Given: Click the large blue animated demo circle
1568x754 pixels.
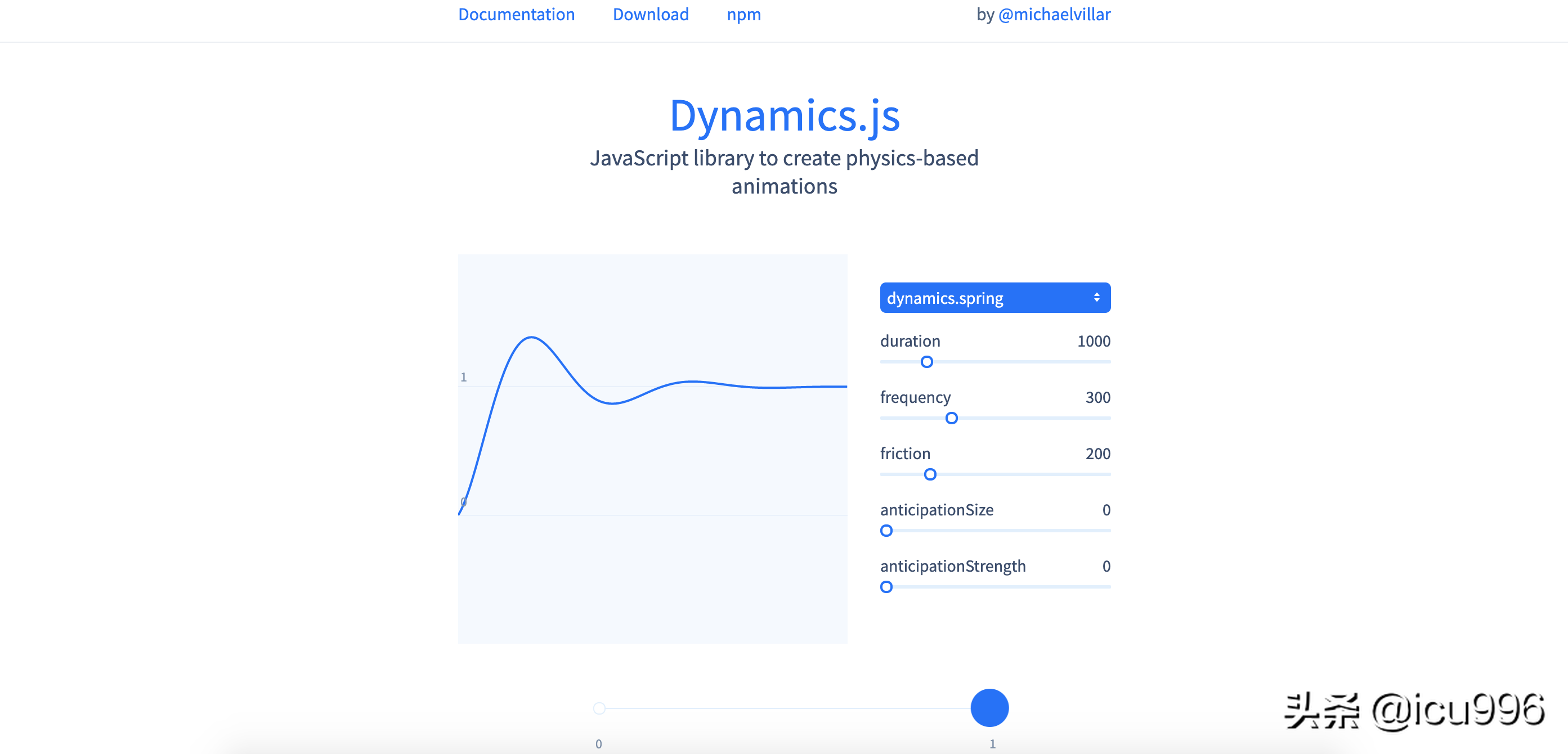Looking at the screenshot, I should click(990, 708).
